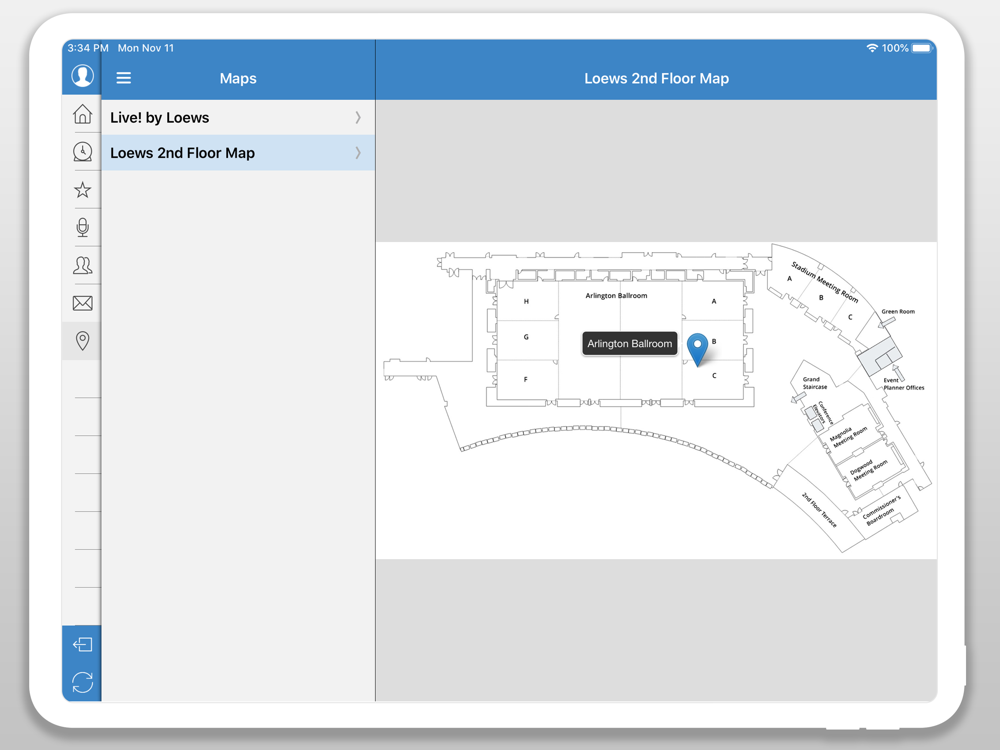Tap the 3:34 PM status bar time

pos(88,48)
